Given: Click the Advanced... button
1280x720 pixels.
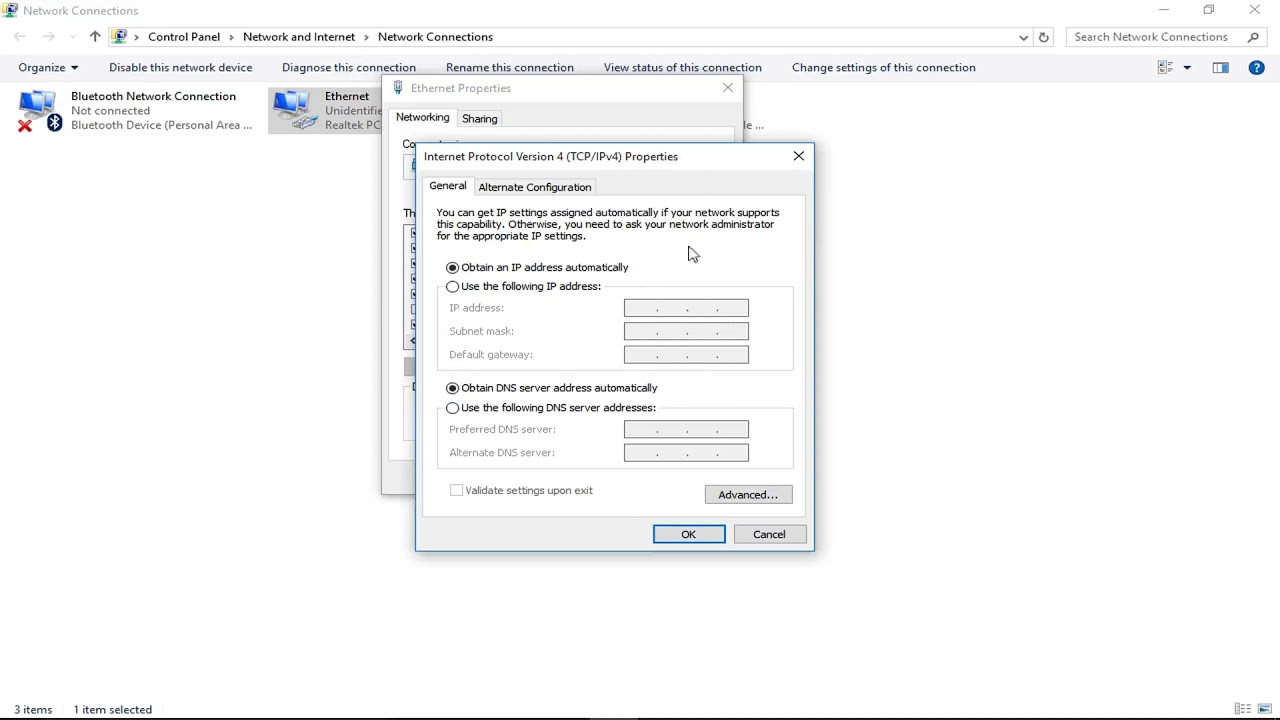Looking at the screenshot, I should click(x=748, y=495).
